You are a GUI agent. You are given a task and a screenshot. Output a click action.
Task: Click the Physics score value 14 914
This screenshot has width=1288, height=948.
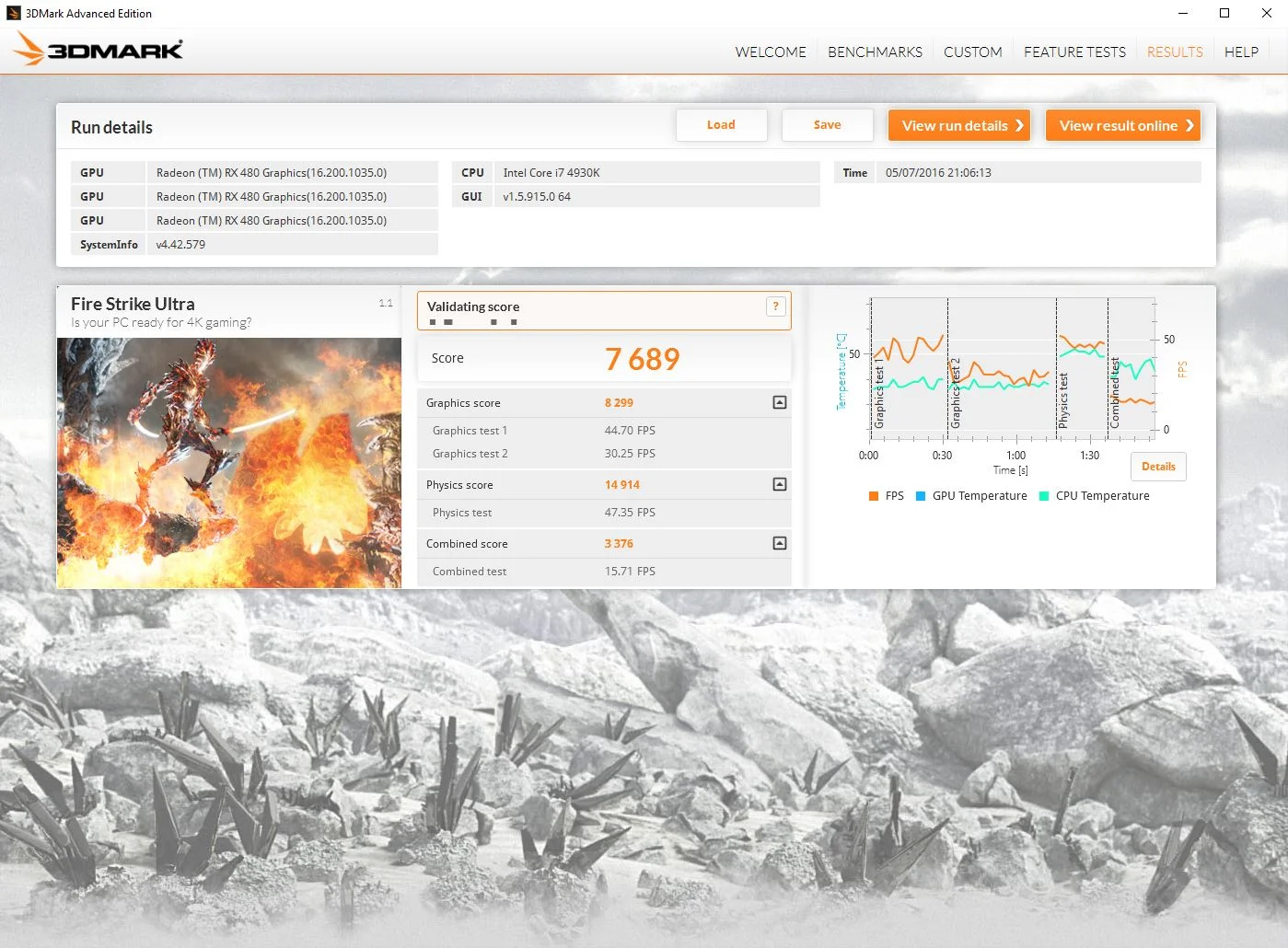[x=621, y=485]
